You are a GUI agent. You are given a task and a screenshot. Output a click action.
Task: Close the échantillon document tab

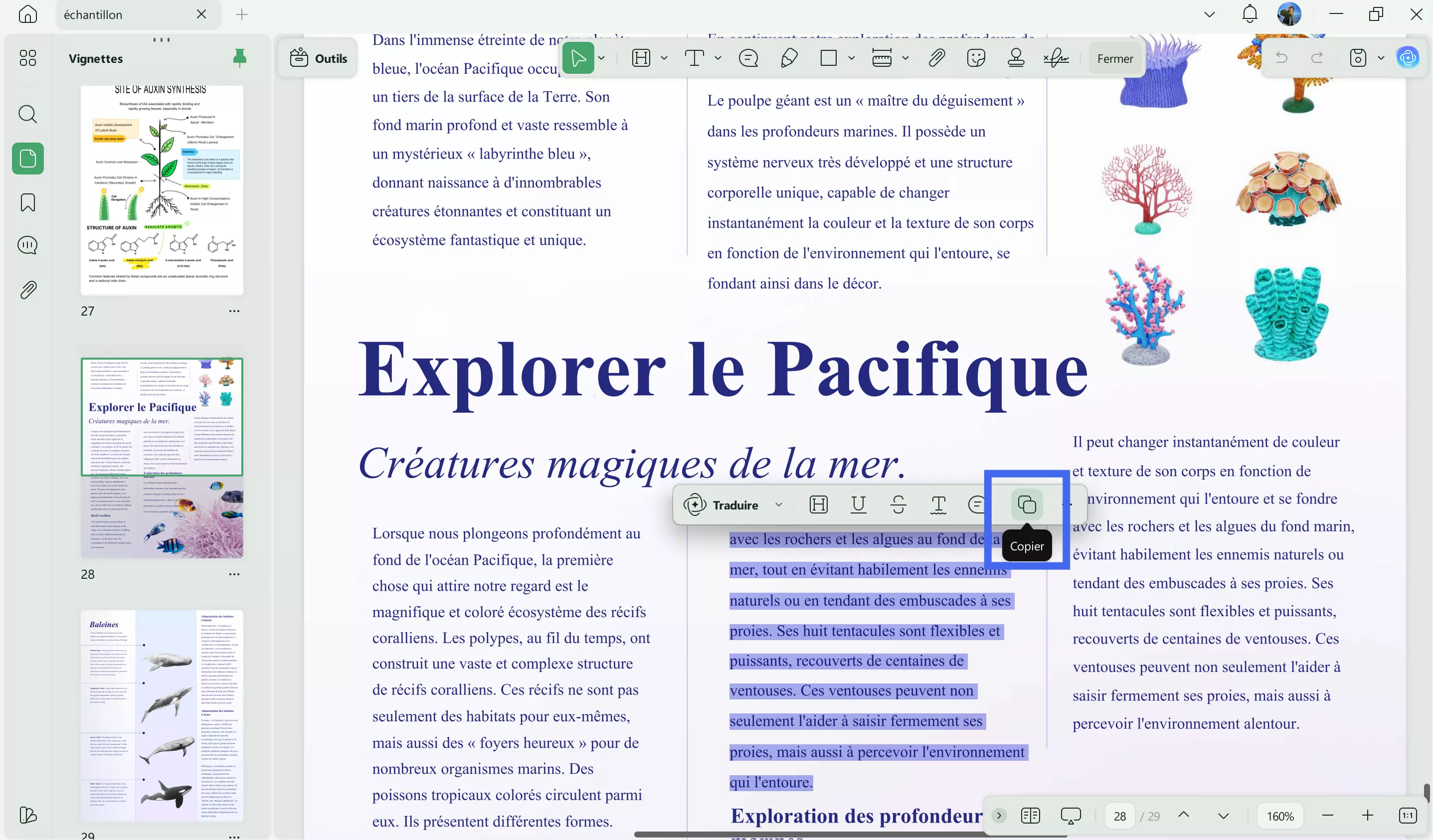(201, 14)
